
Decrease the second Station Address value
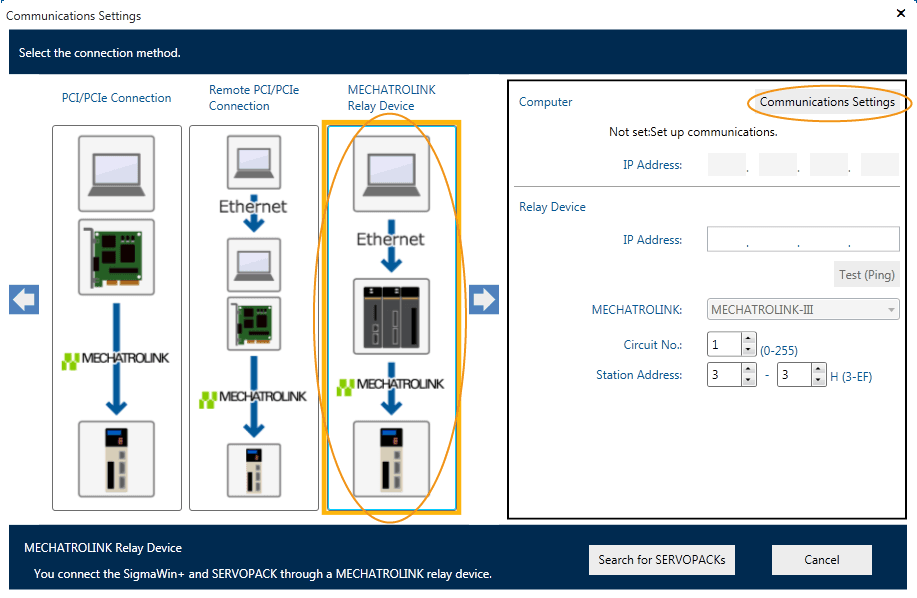point(818,380)
